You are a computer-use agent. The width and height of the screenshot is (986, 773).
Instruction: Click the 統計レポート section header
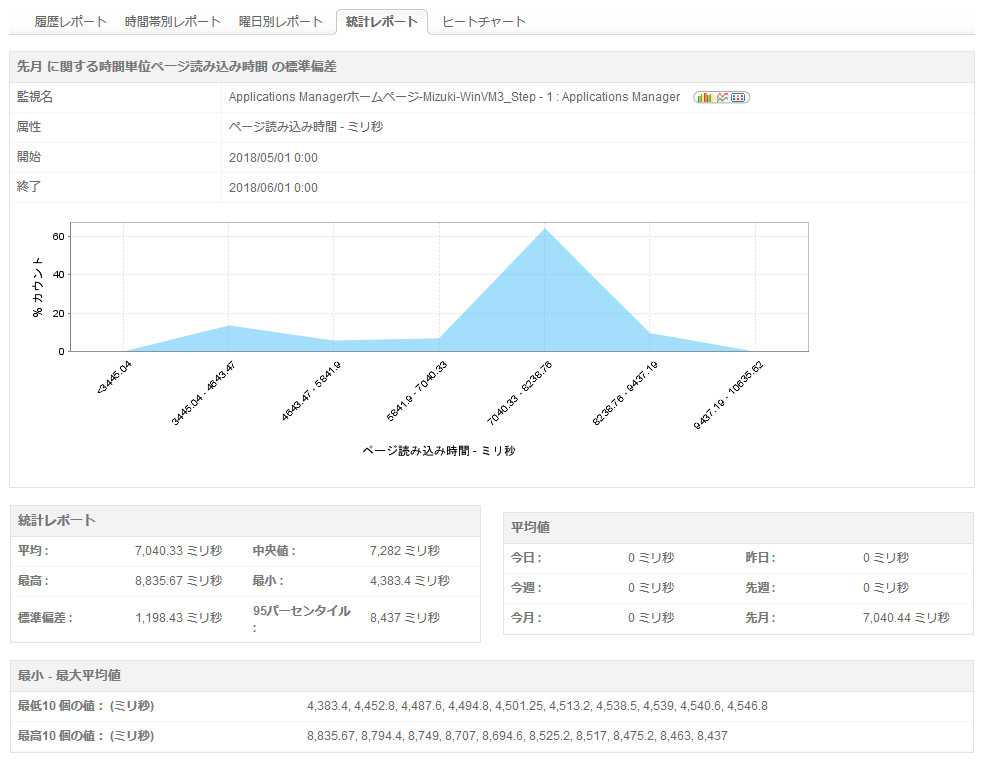(x=57, y=520)
